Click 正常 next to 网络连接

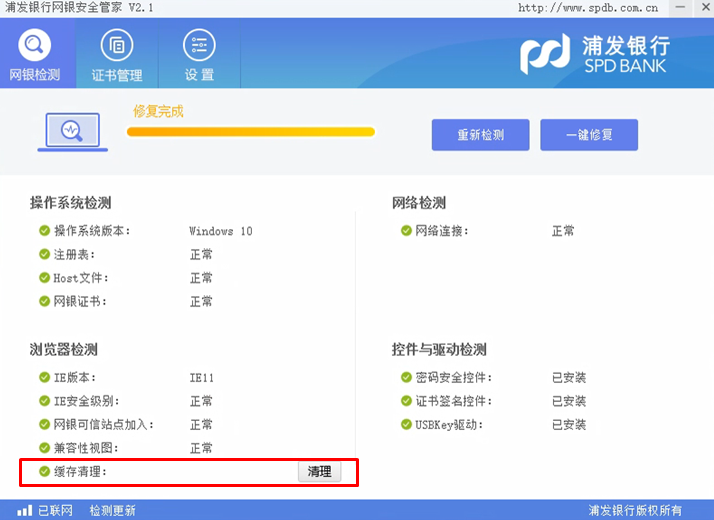pyautogui.click(x=563, y=231)
